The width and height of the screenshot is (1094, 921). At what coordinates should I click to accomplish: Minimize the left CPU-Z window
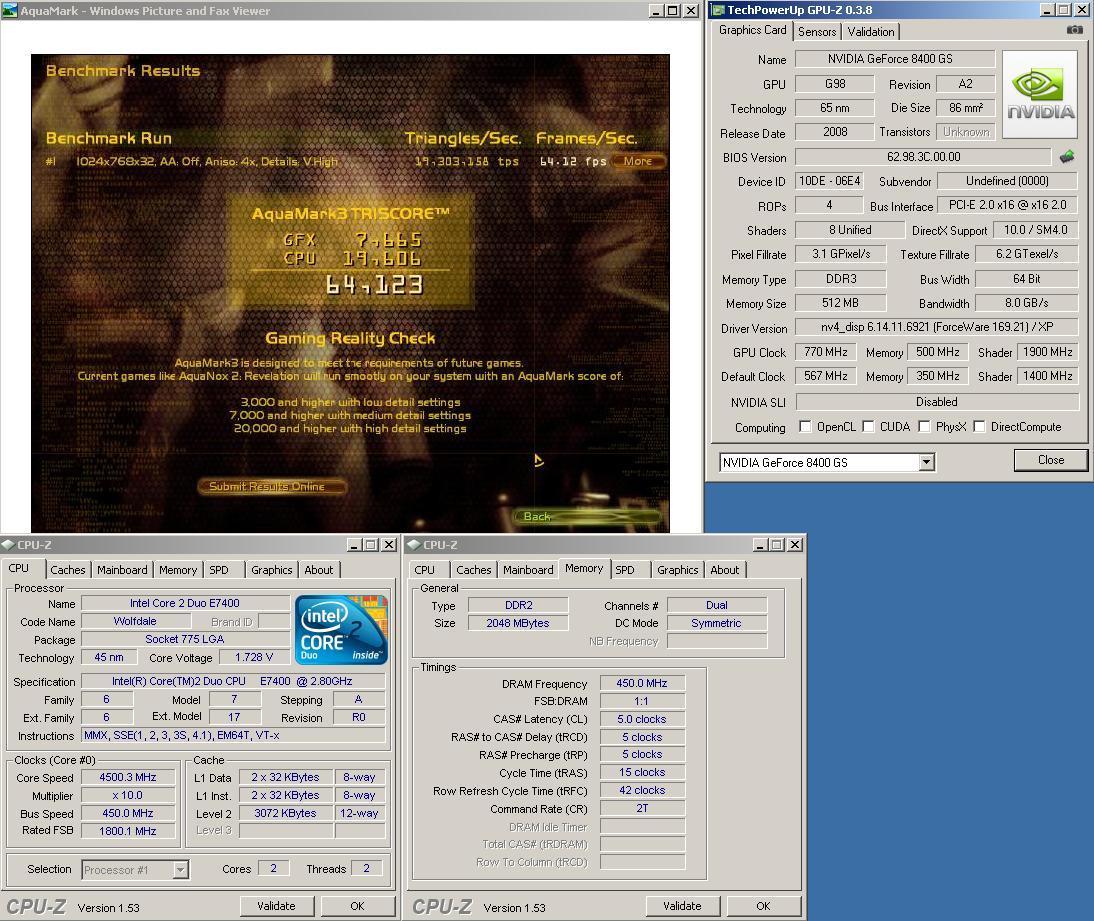tap(355, 545)
